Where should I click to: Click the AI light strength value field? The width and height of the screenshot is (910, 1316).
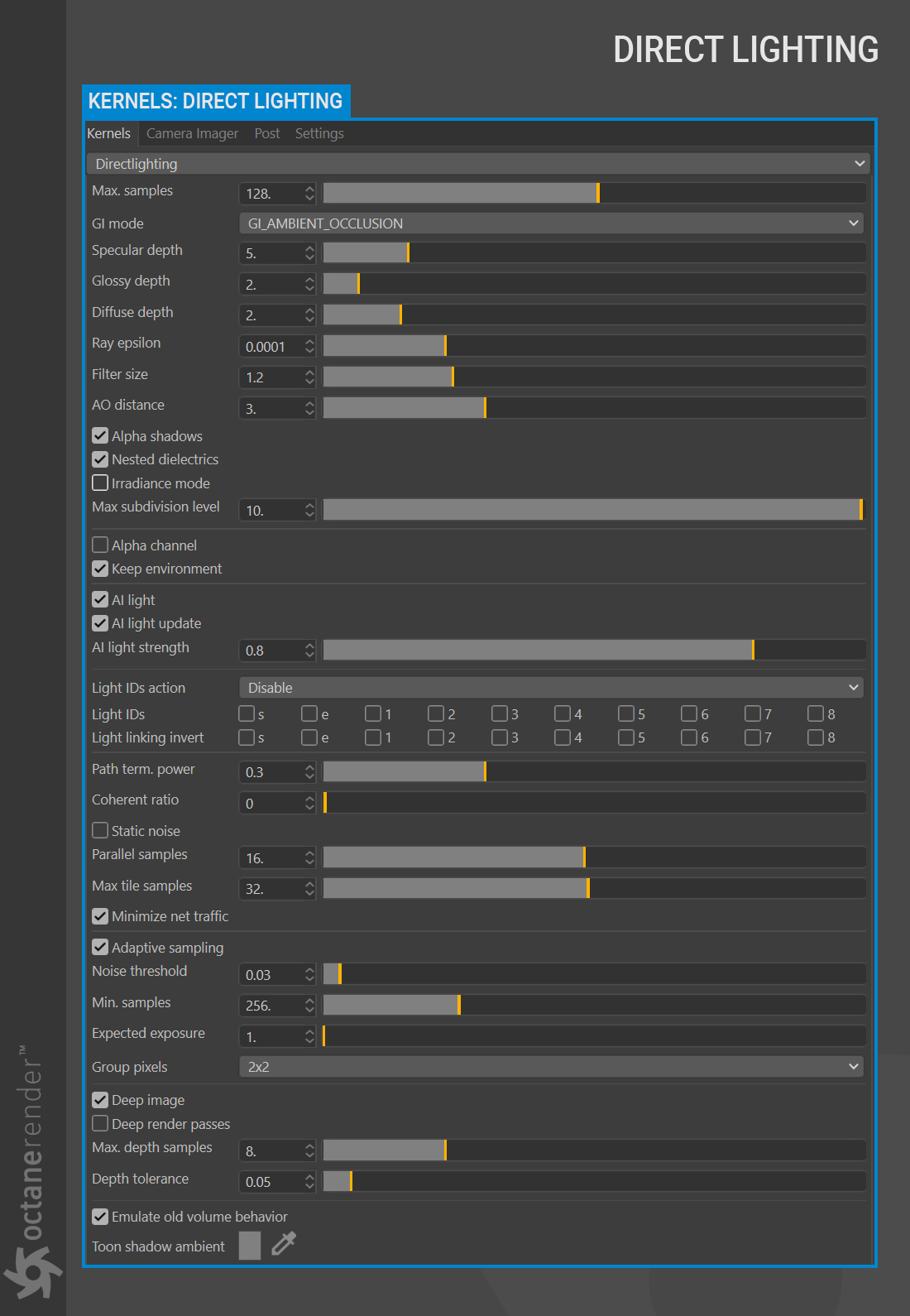click(271, 651)
